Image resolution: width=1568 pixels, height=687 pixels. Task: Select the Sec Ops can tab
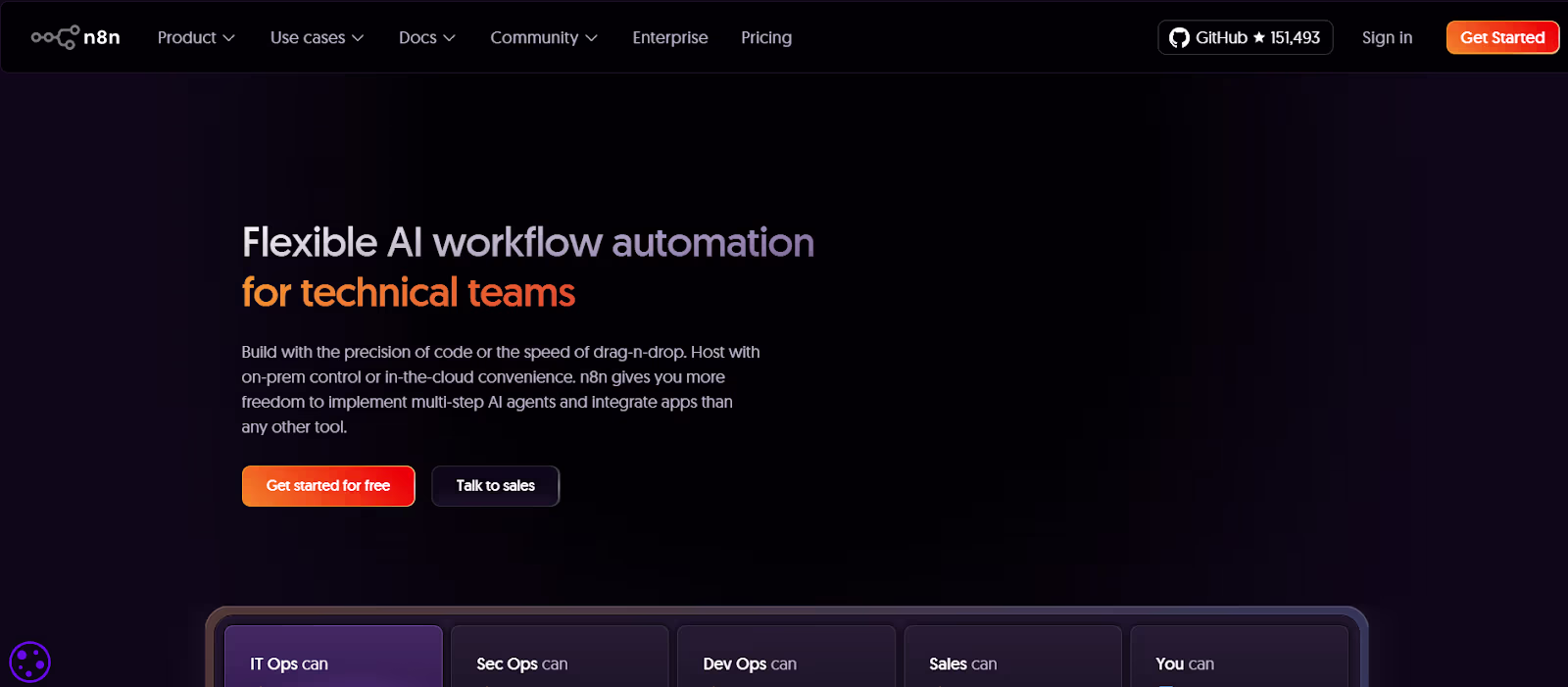click(x=560, y=657)
